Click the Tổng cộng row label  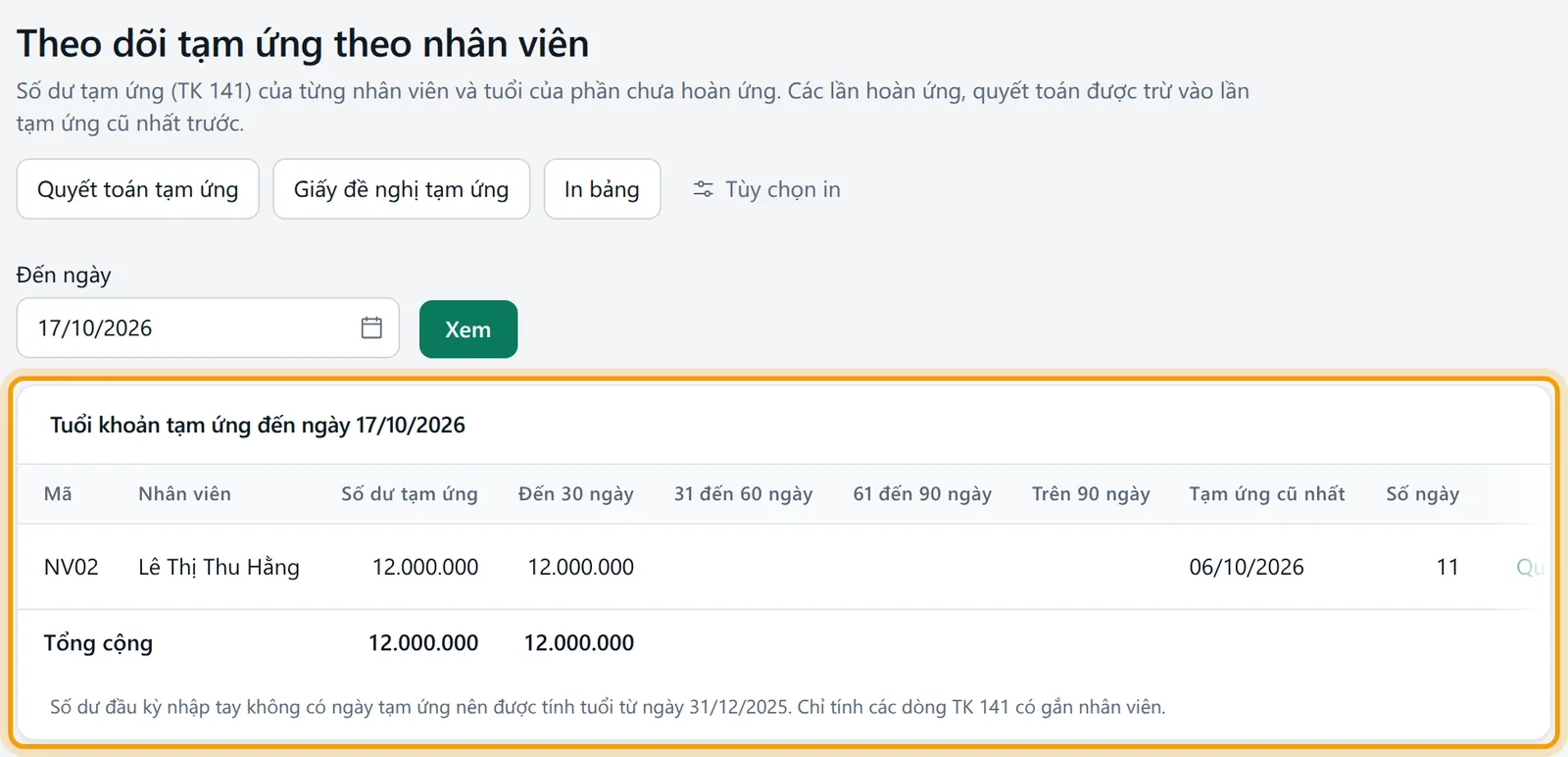[x=98, y=643]
